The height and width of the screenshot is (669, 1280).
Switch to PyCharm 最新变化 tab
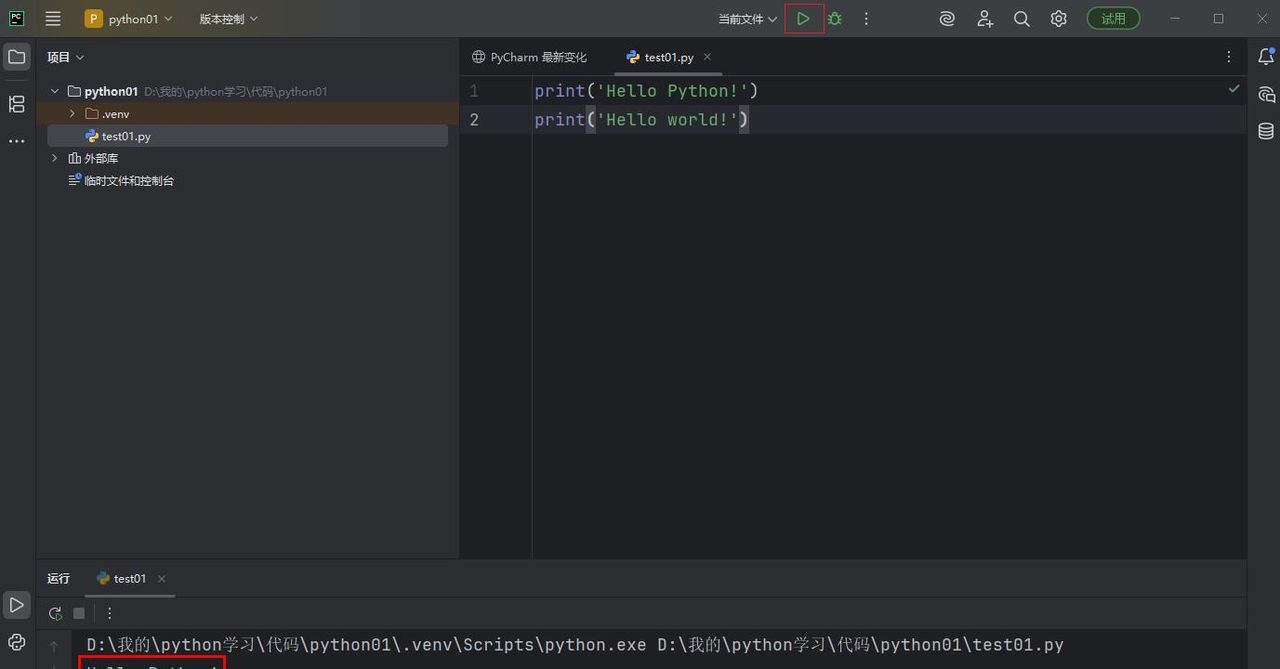click(530, 58)
